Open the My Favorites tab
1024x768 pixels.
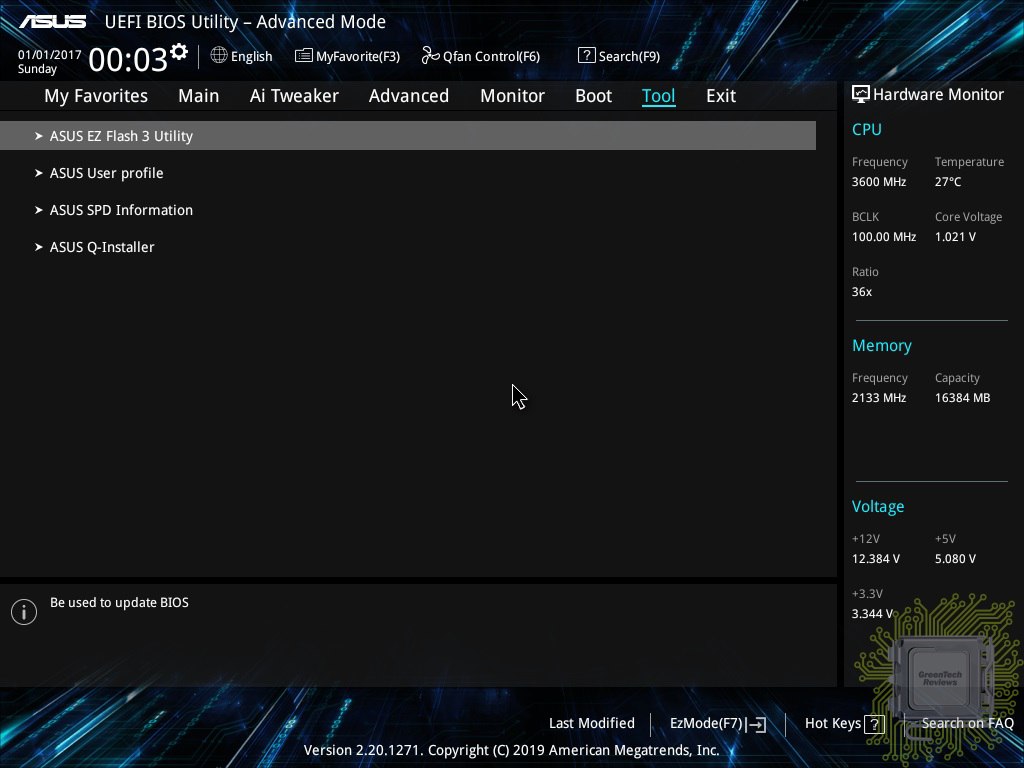point(96,96)
